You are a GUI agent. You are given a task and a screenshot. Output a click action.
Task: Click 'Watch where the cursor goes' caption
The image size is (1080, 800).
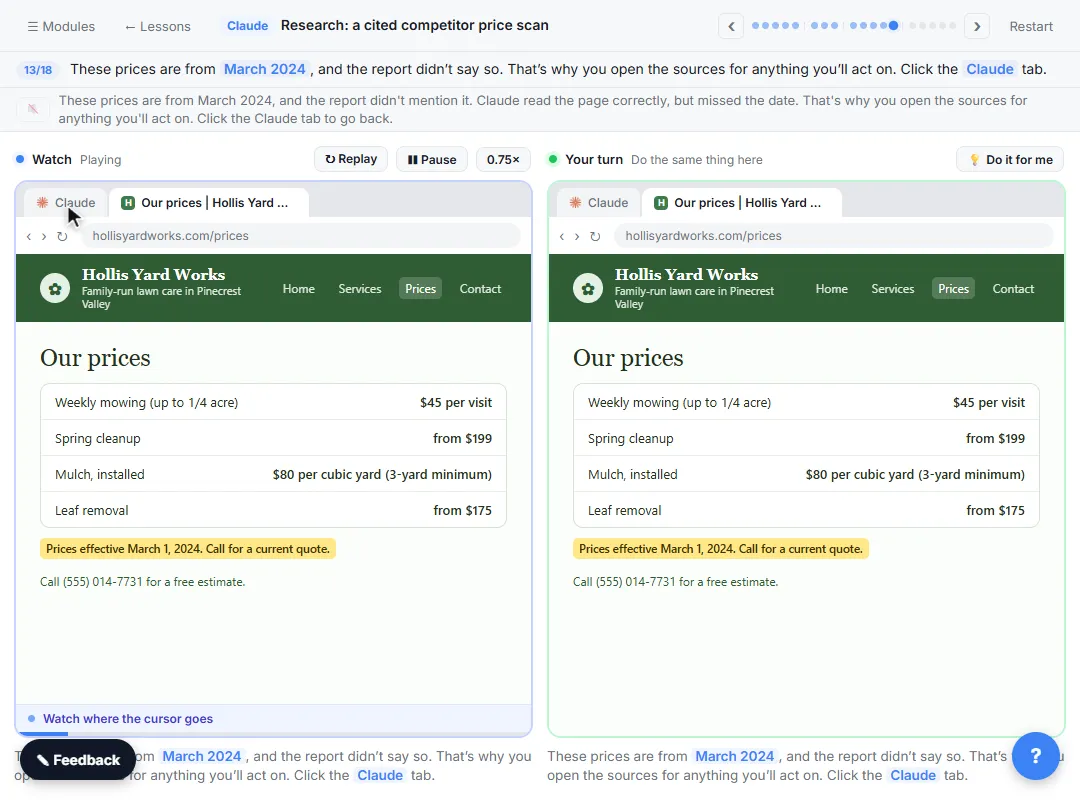pos(128,719)
